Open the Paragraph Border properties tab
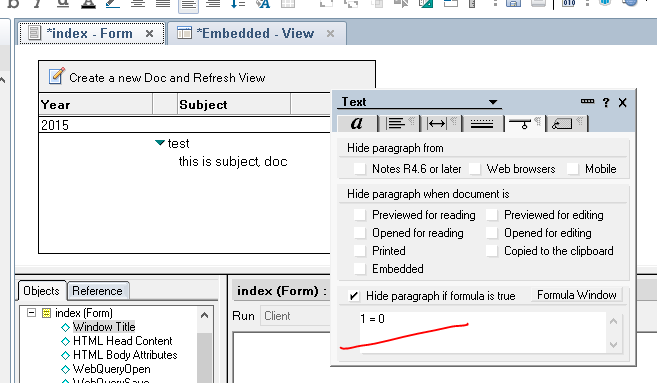The width and height of the screenshot is (657, 383). [x=482, y=123]
